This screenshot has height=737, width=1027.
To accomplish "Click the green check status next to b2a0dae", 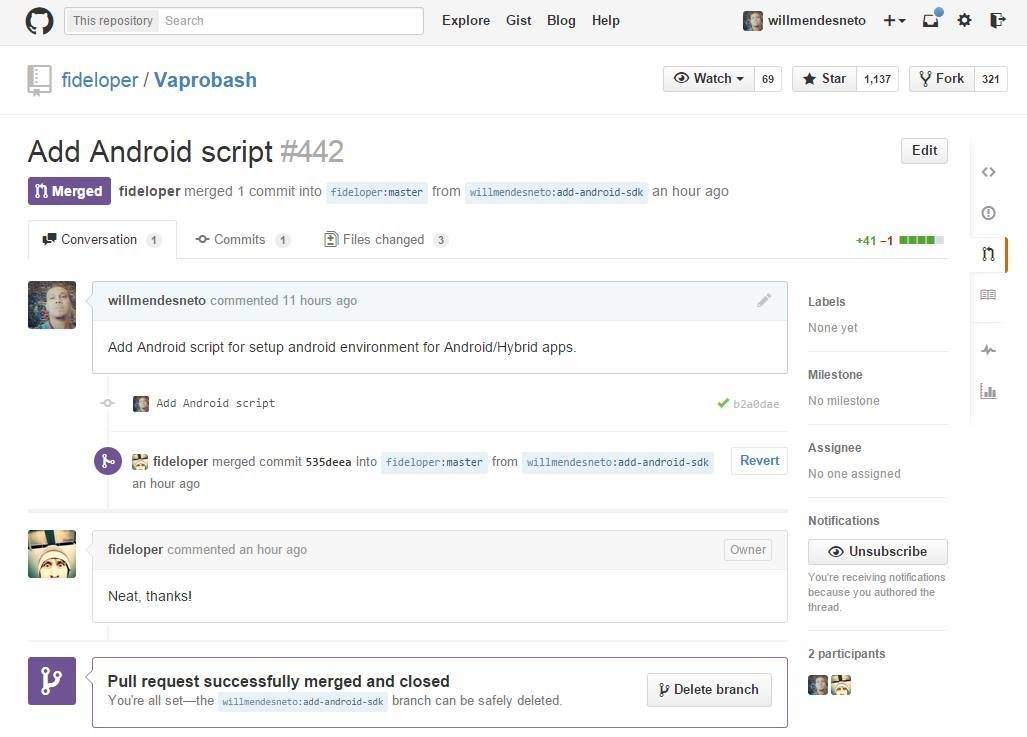I will pyautogui.click(x=722, y=404).
